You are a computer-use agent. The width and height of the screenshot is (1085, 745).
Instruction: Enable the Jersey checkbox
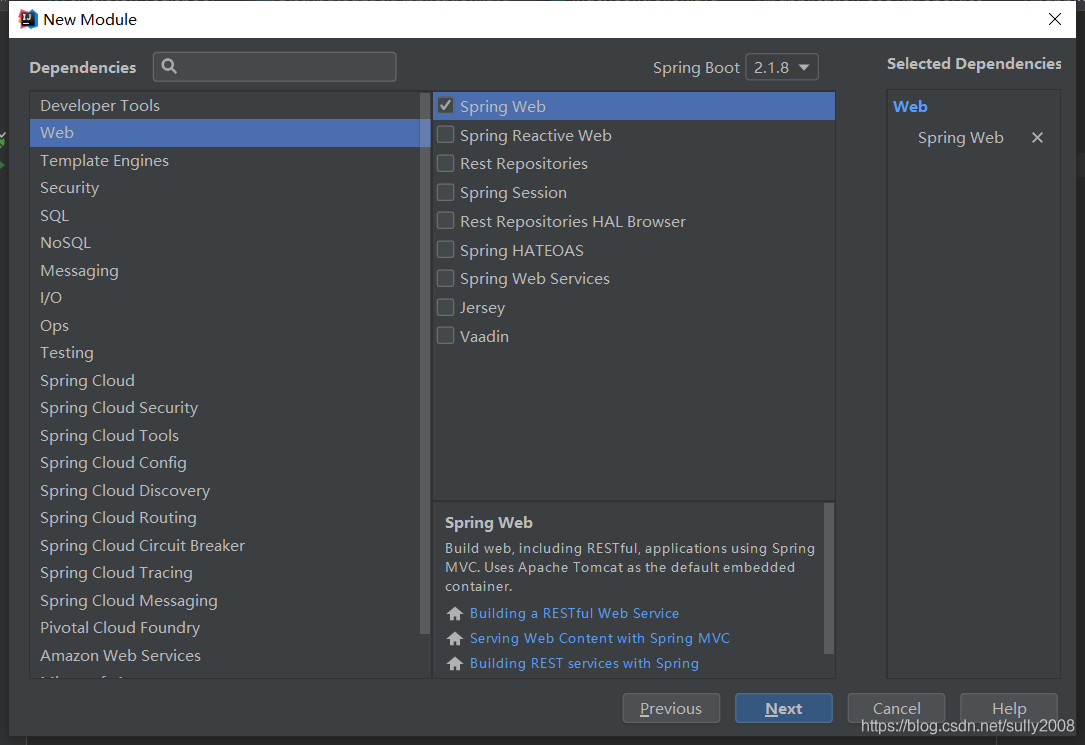pyautogui.click(x=446, y=307)
